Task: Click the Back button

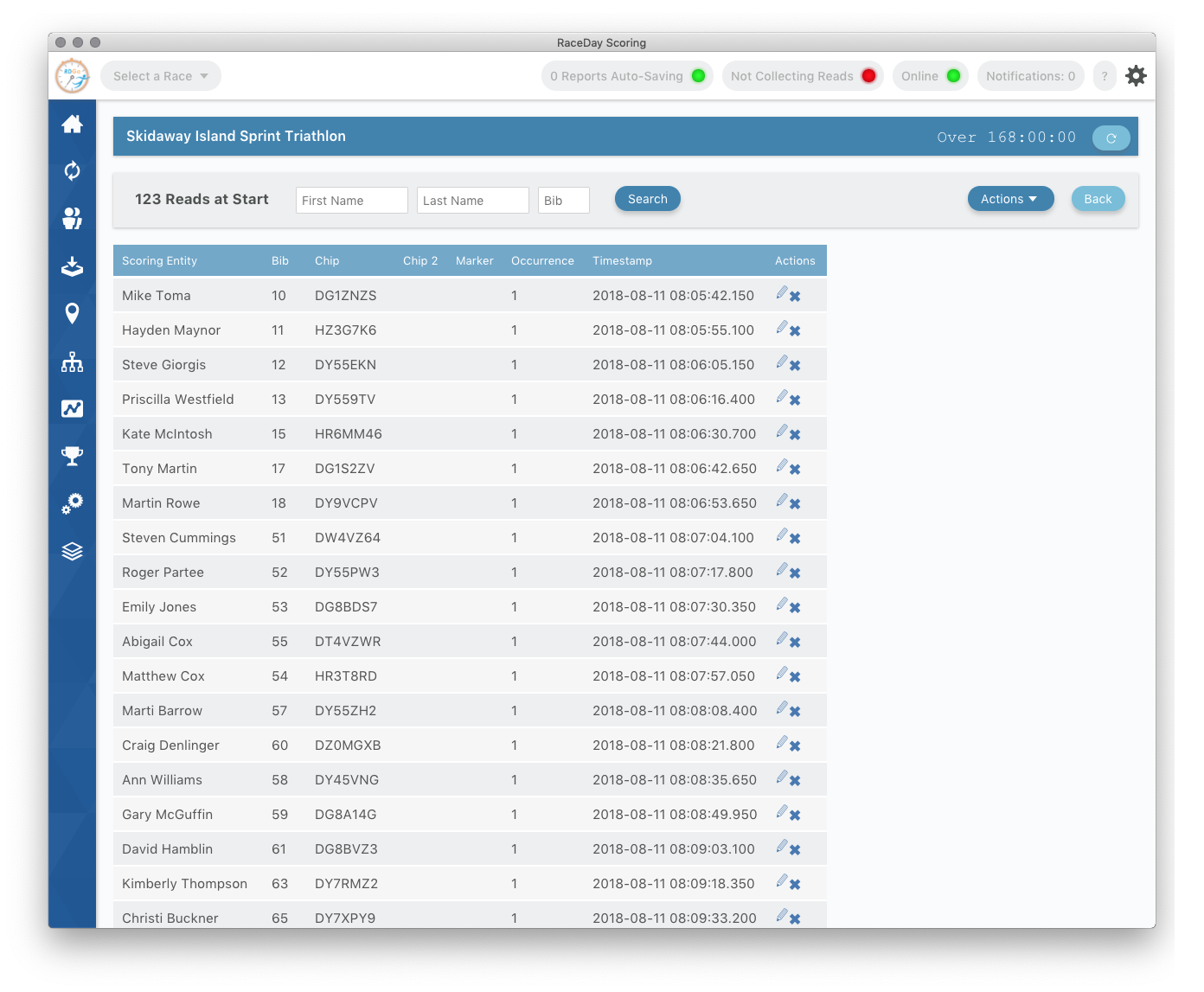Action: [x=1098, y=199]
